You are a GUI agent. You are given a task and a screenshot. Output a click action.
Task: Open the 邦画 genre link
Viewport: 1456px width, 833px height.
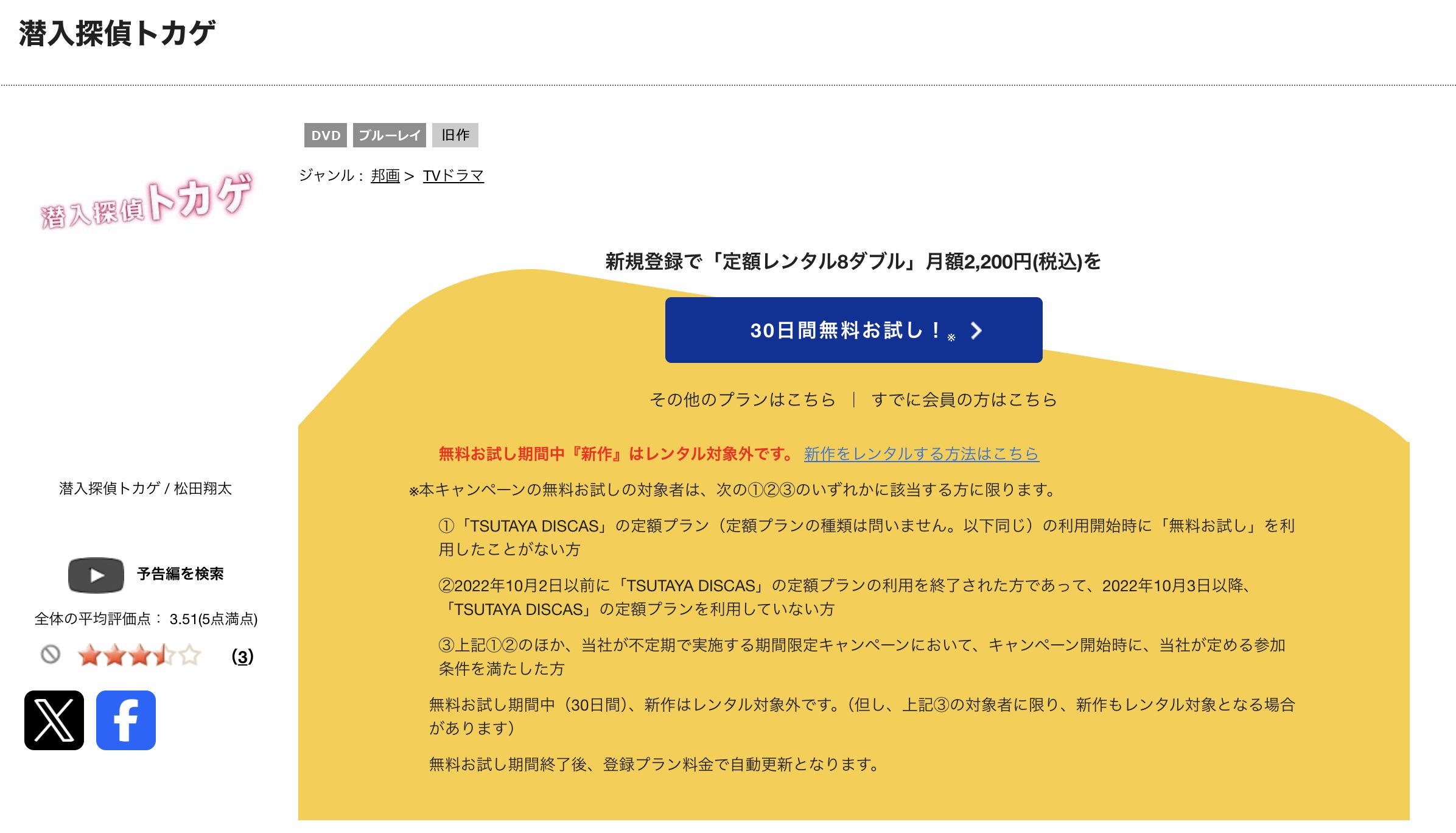385,176
